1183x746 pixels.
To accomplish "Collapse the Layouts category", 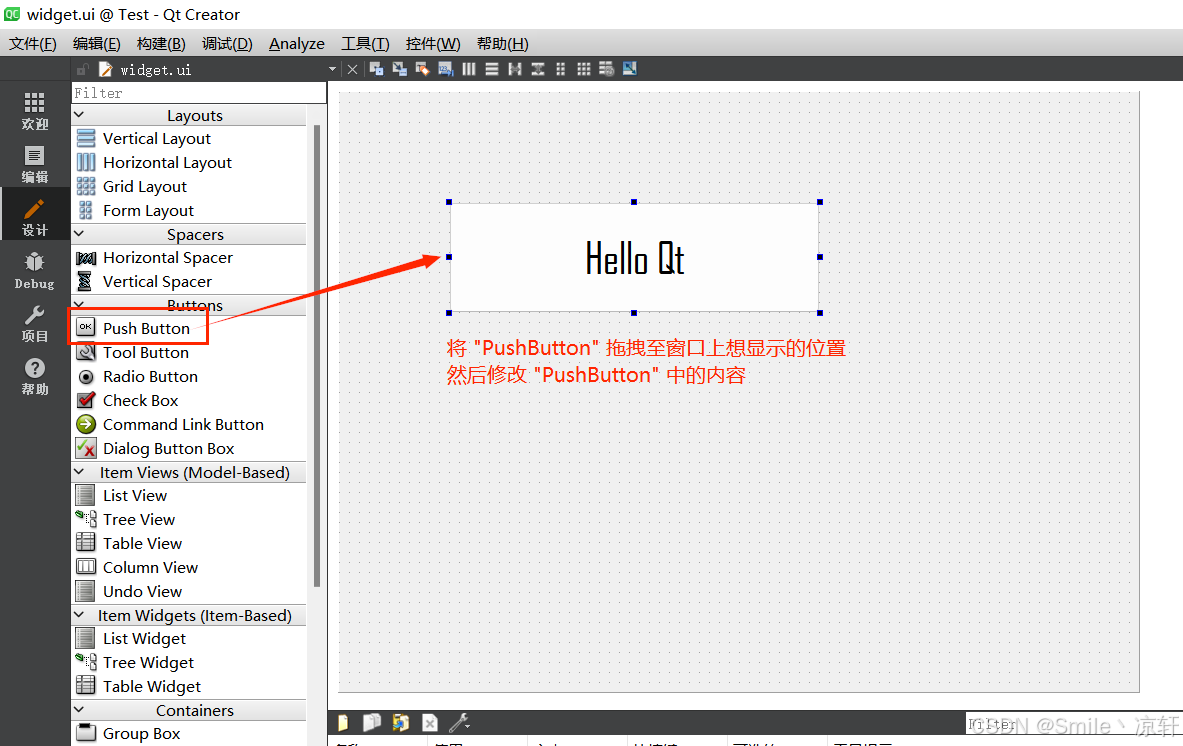I will pyautogui.click(x=78, y=115).
